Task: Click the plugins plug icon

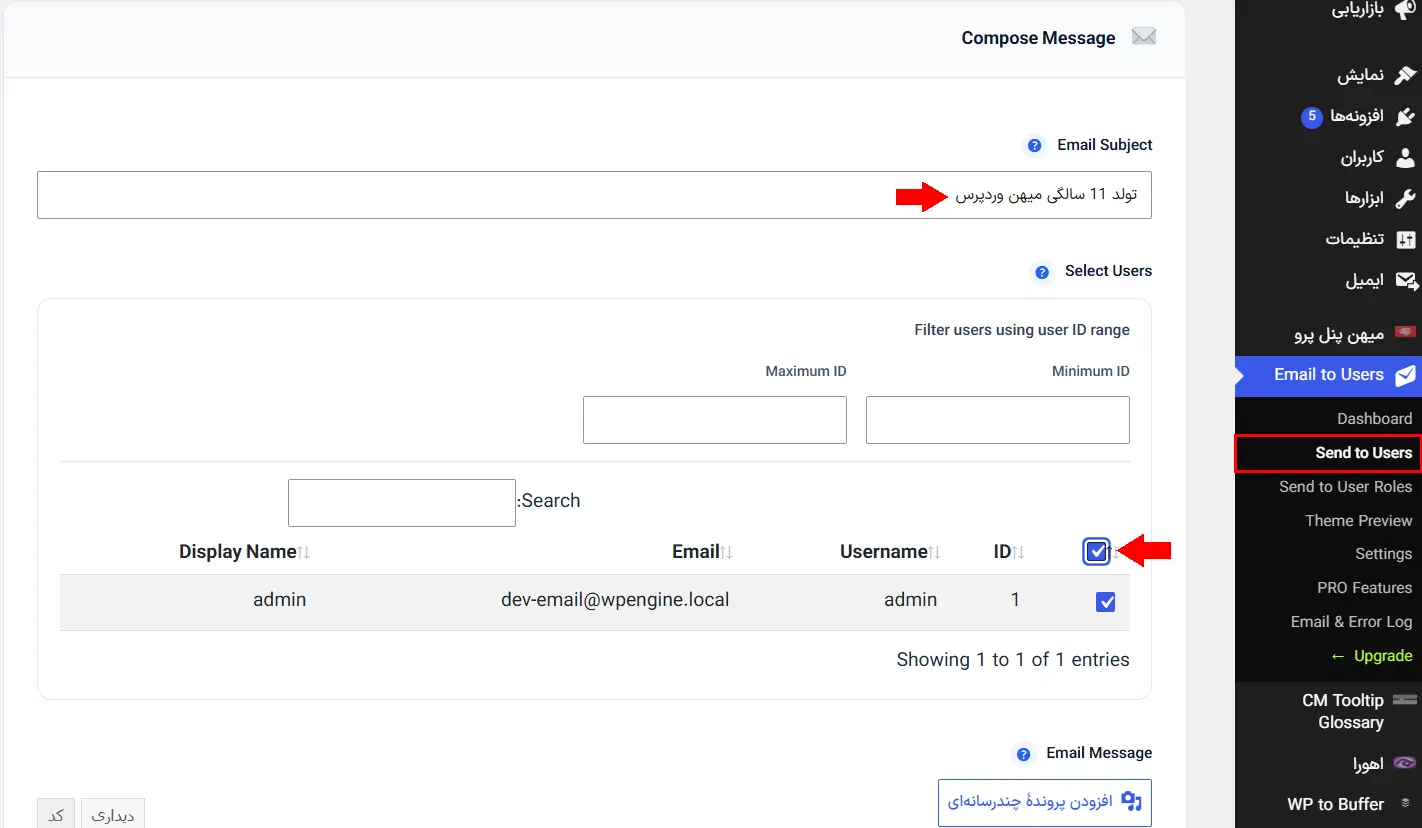Action: 1405,116
